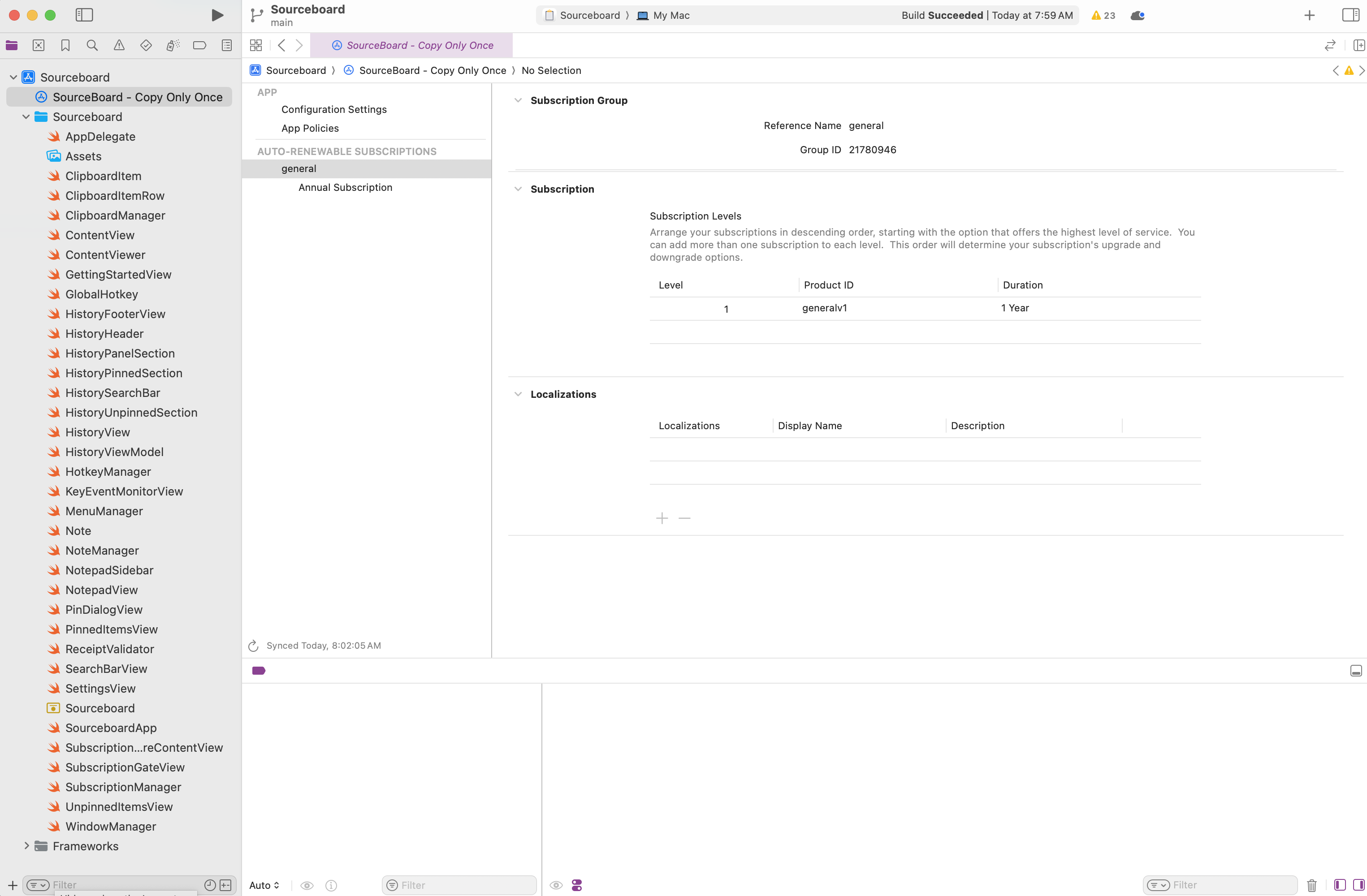Toggle the left navigator sidebar

pos(84,15)
